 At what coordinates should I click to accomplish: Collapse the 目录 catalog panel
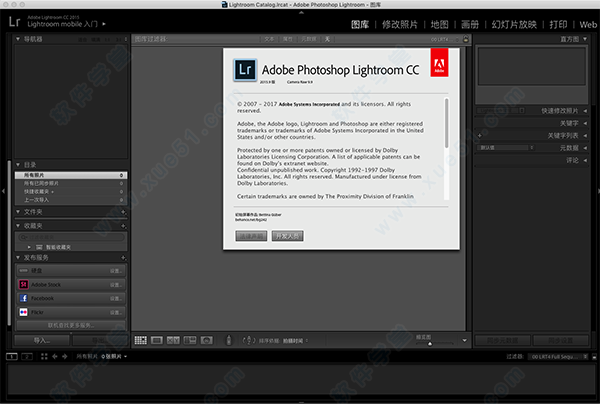click(x=18, y=165)
